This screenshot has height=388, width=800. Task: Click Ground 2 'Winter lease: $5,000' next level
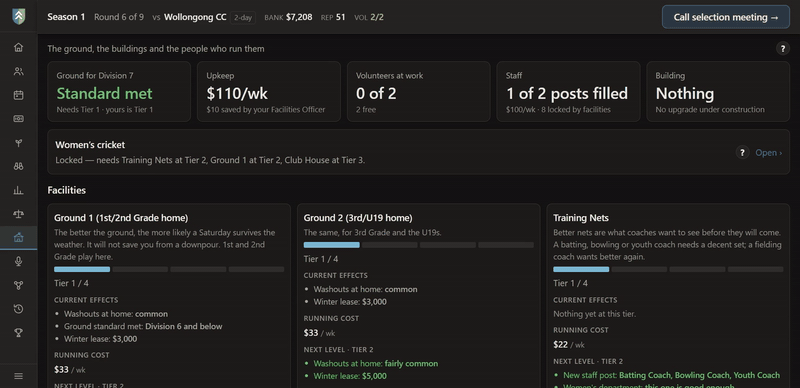click(350, 376)
